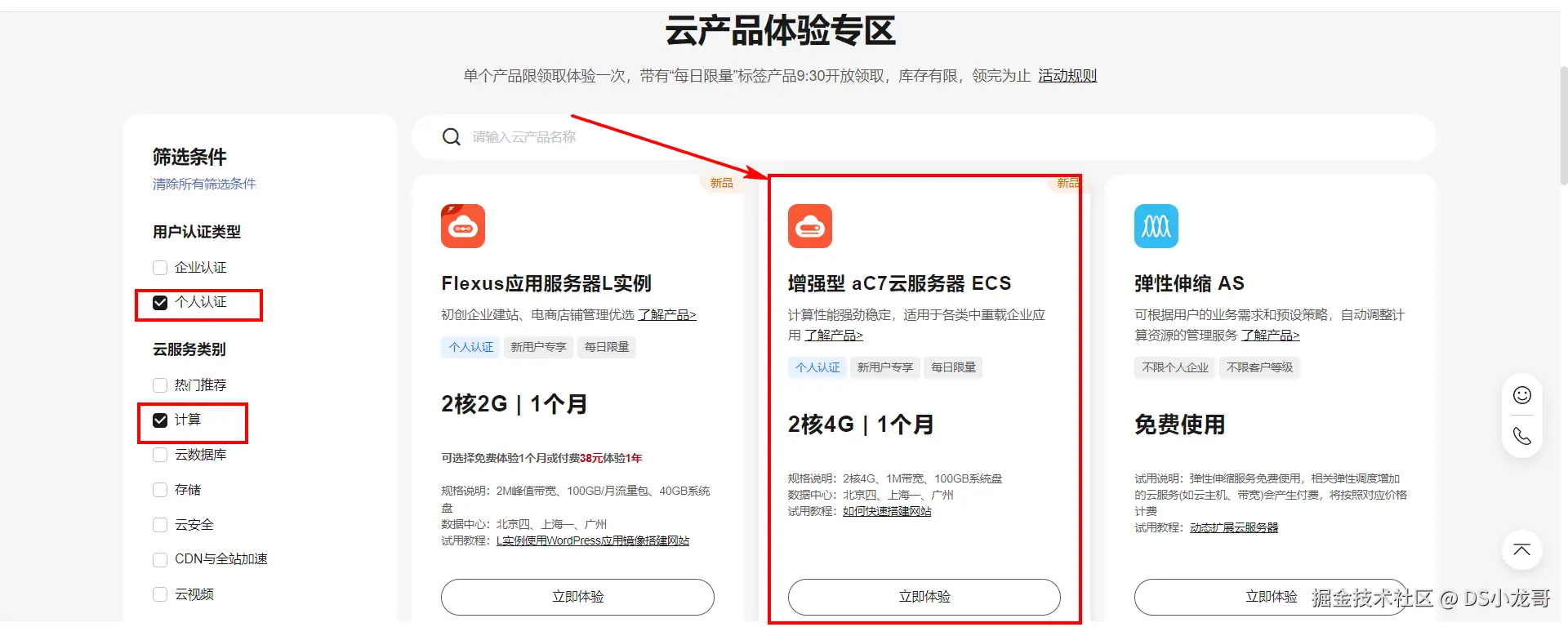
Task: Click the Auto Scaling AS product icon
Action: point(1156,226)
